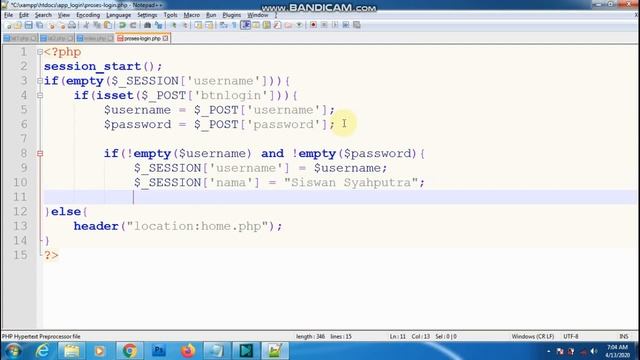Open the File menu
This screenshot has width=640, height=360.
tap(8, 15)
